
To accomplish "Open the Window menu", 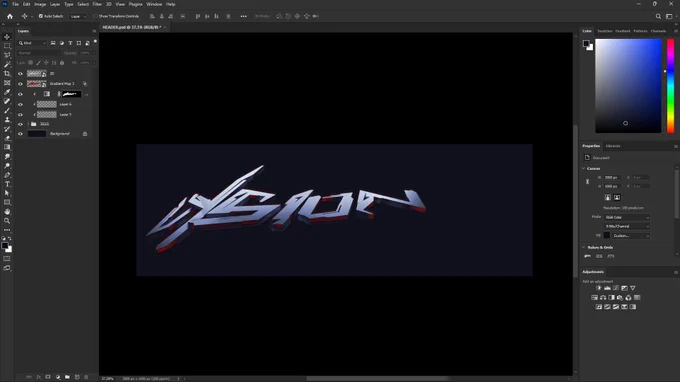I will pos(154,4).
